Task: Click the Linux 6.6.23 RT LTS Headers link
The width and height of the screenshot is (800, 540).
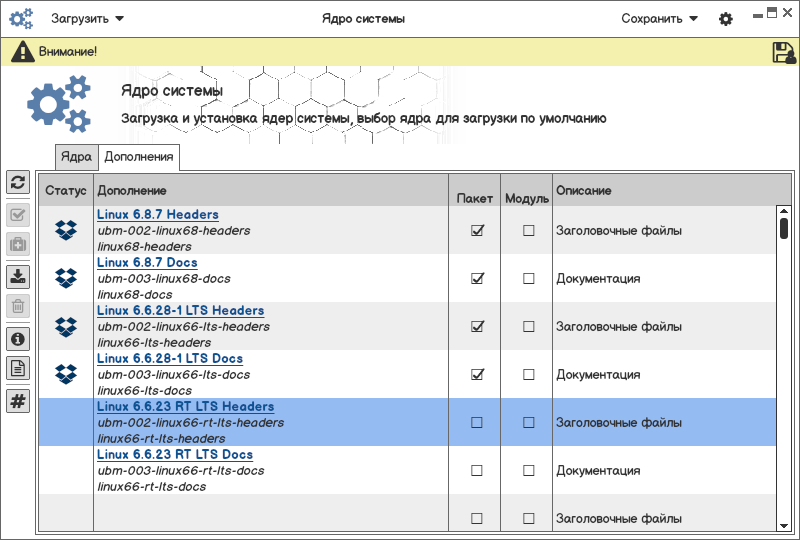Action: point(185,406)
